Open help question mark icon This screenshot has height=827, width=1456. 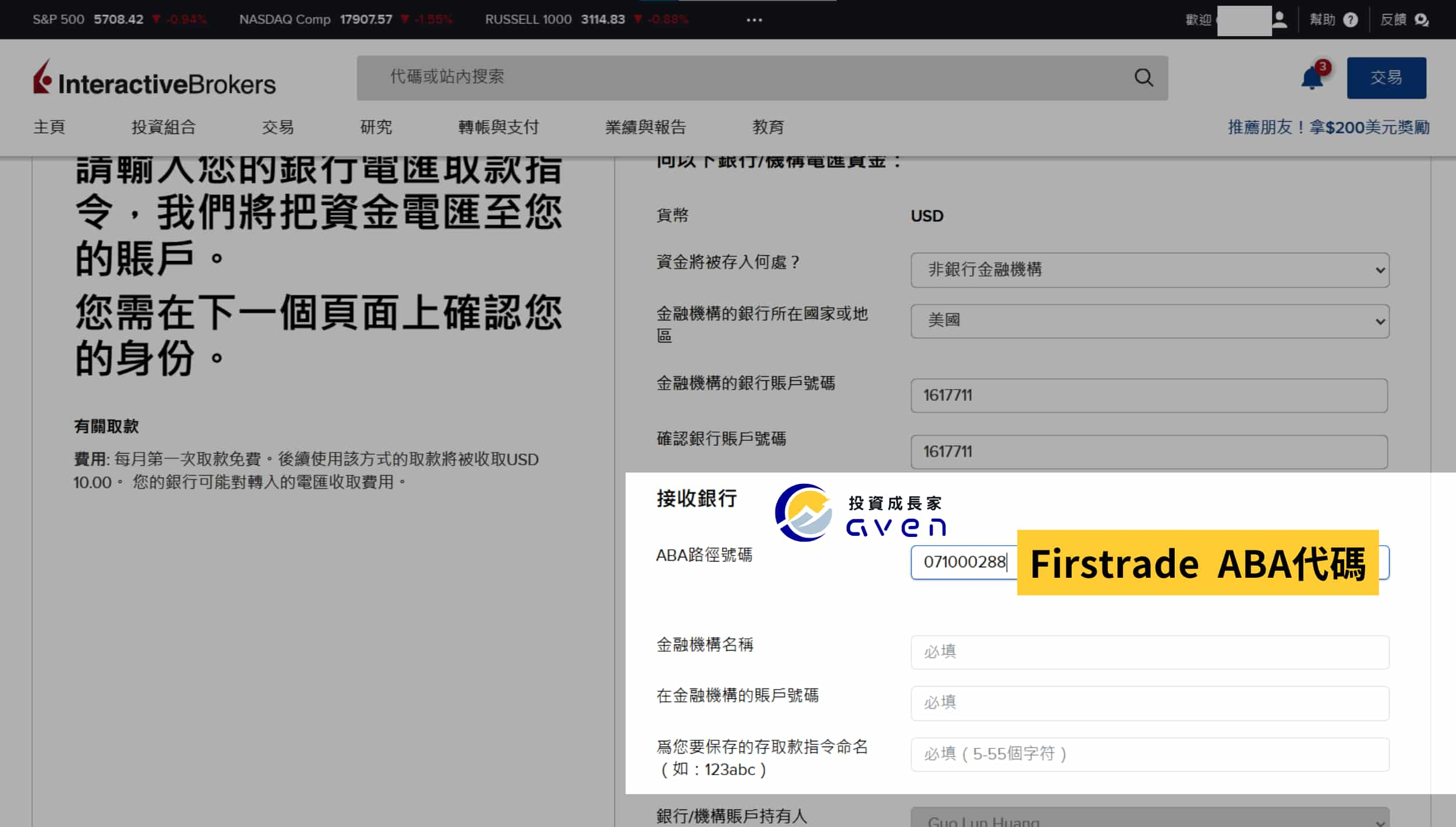click(1350, 20)
